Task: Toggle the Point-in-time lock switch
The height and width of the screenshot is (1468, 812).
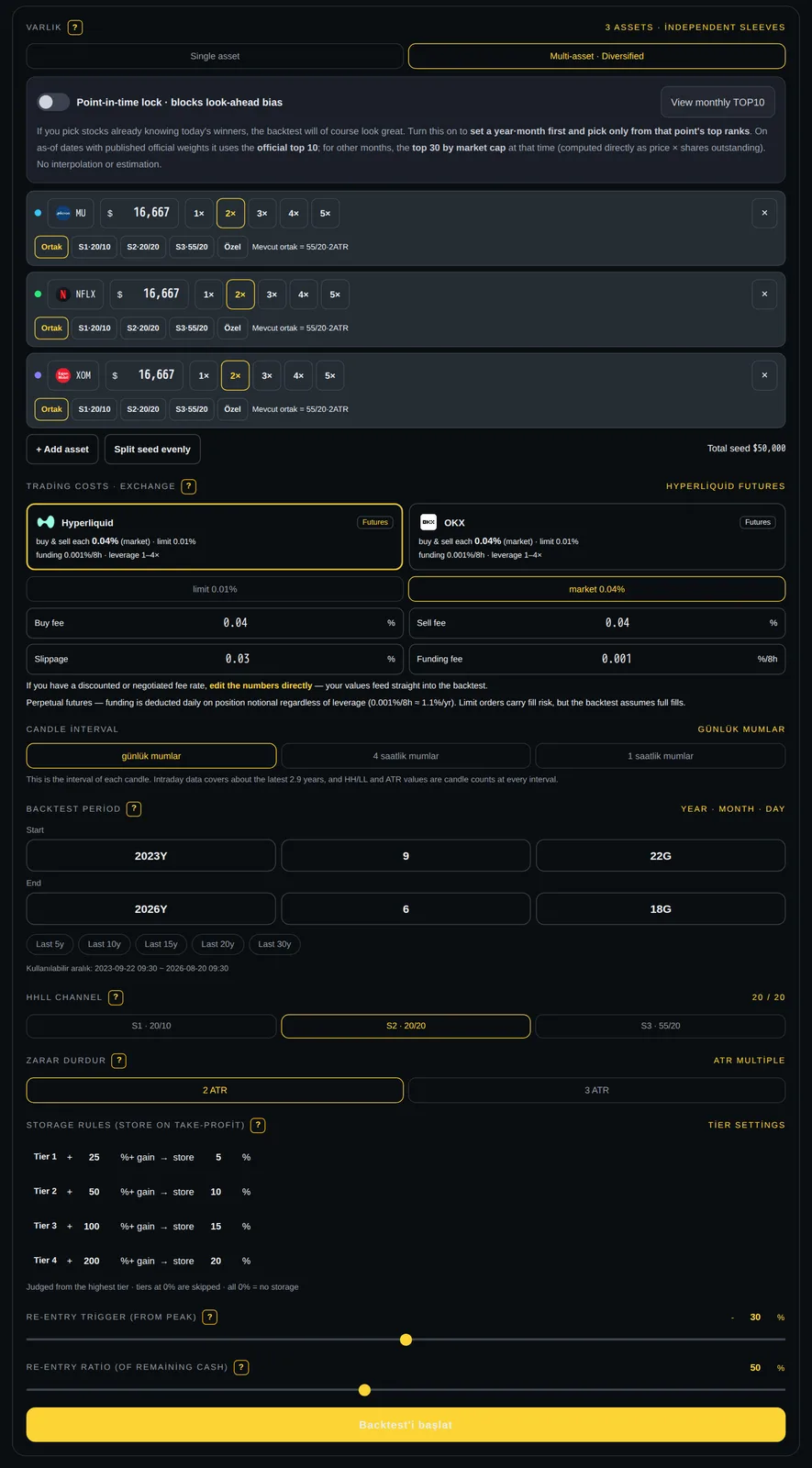Action: (x=53, y=102)
